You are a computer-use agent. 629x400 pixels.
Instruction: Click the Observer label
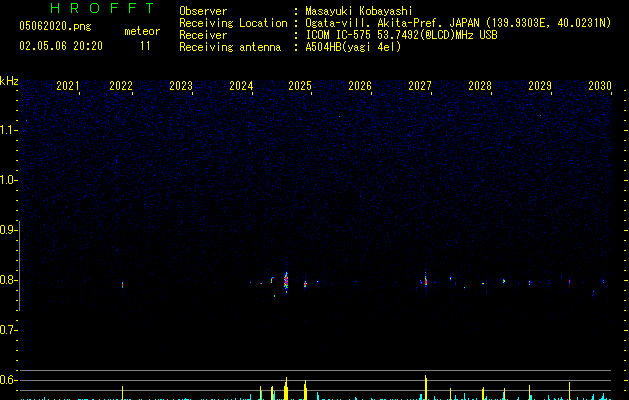[203, 11]
